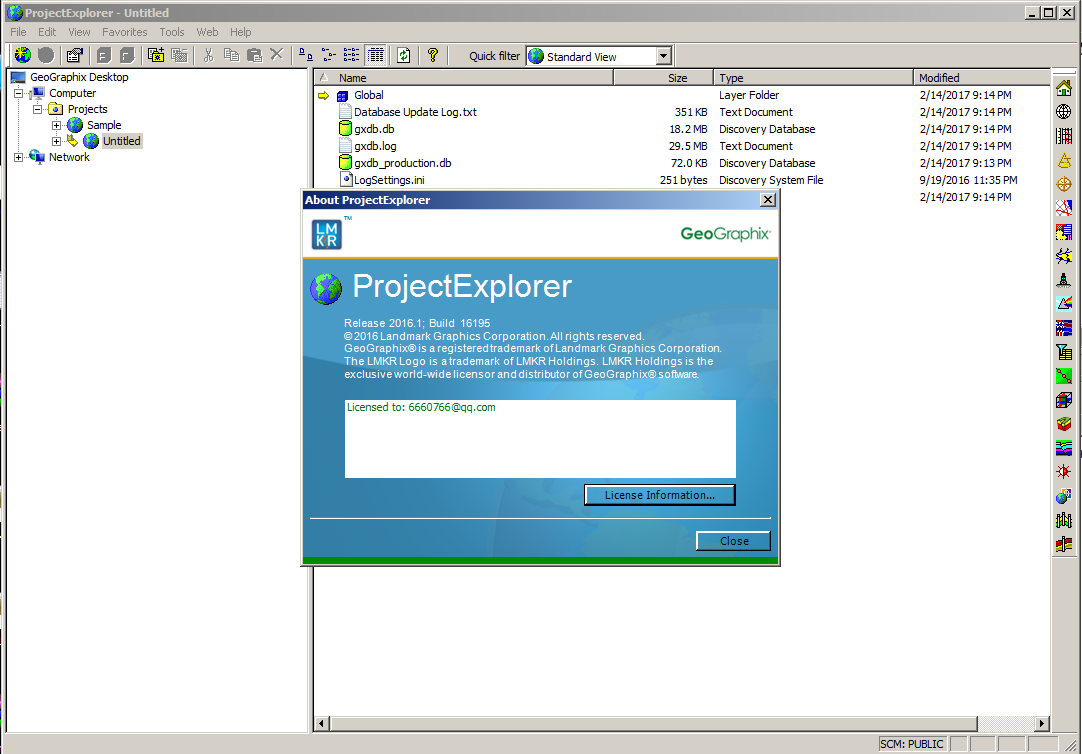The height and width of the screenshot is (754, 1082).
Task: Select LogSettings.ini file
Action: [x=389, y=180]
